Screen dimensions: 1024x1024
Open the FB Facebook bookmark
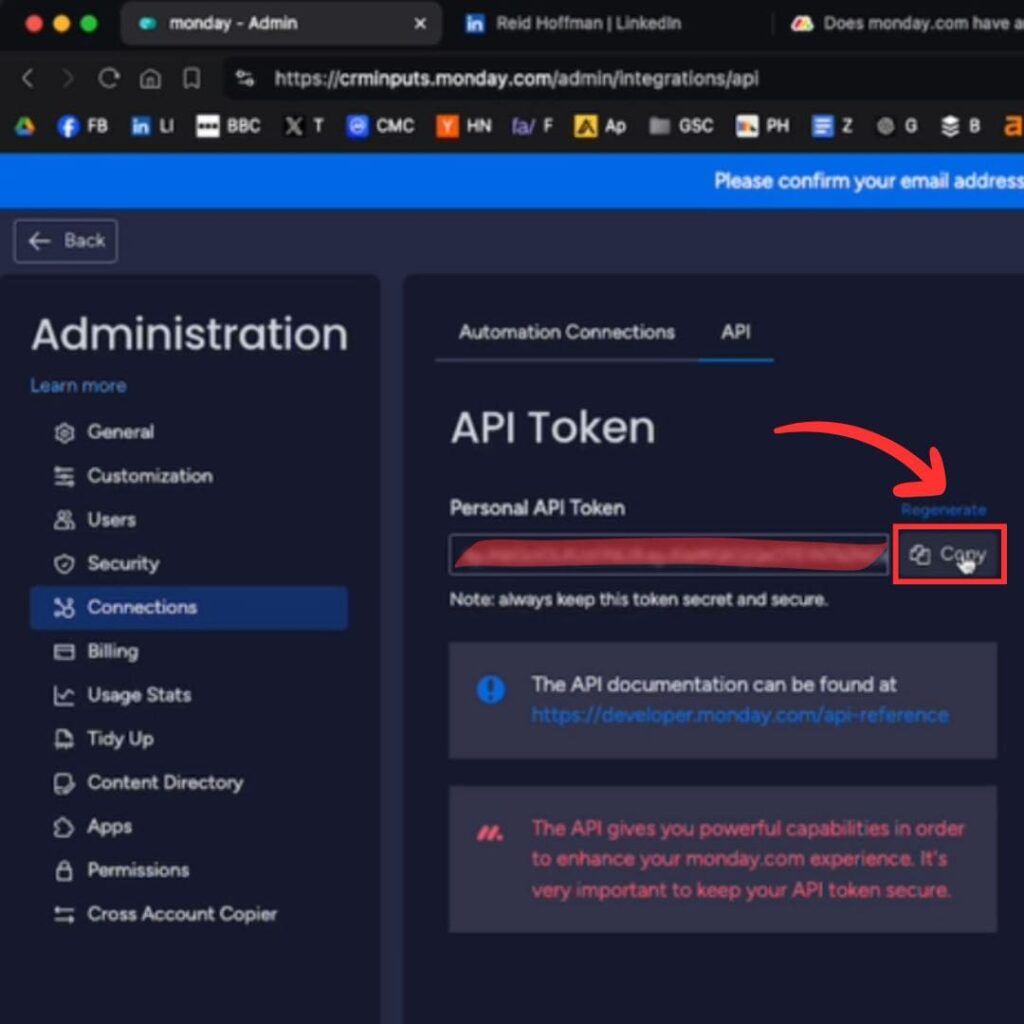pos(82,126)
